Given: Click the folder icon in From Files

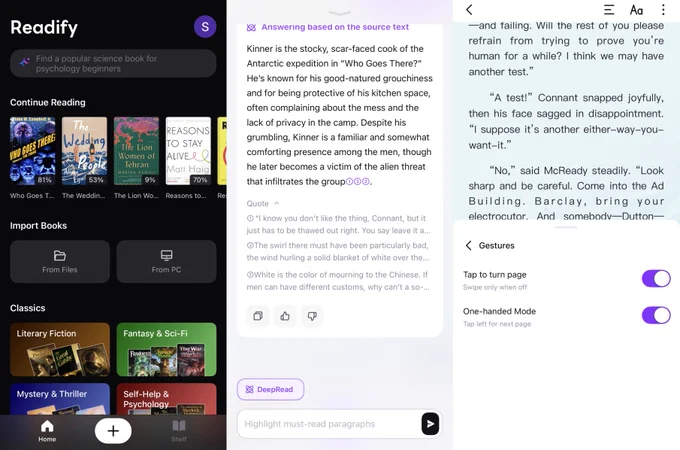Looking at the screenshot, I should coord(60,255).
